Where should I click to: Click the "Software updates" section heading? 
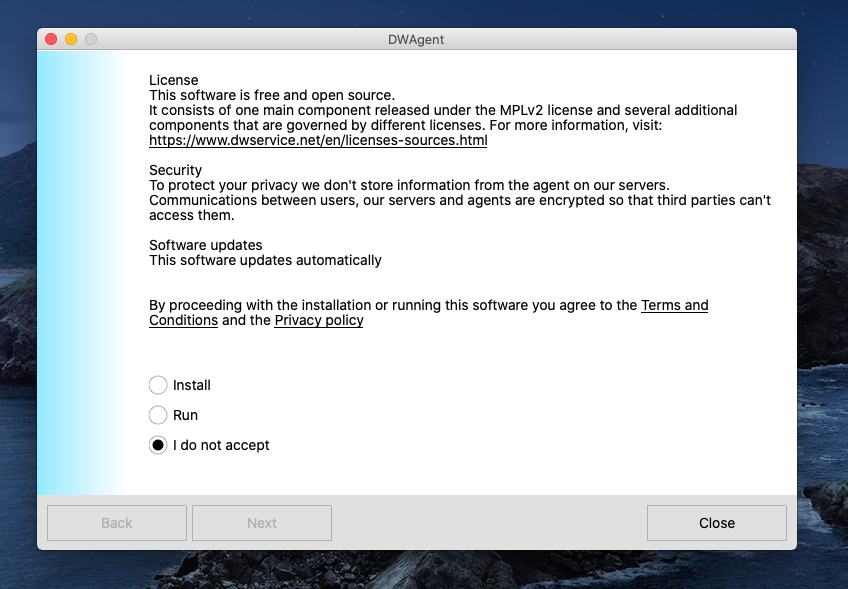(206, 245)
